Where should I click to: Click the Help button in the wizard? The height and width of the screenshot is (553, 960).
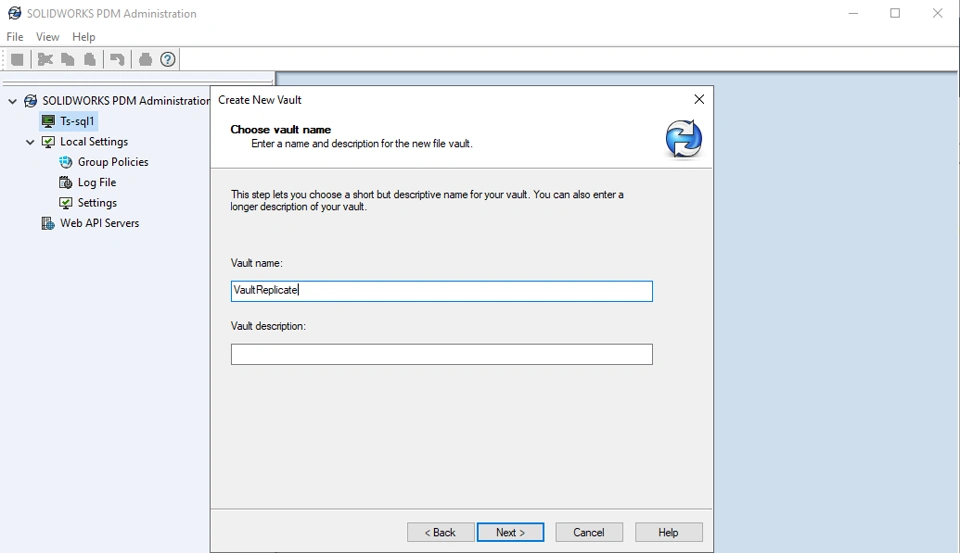(x=668, y=532)
